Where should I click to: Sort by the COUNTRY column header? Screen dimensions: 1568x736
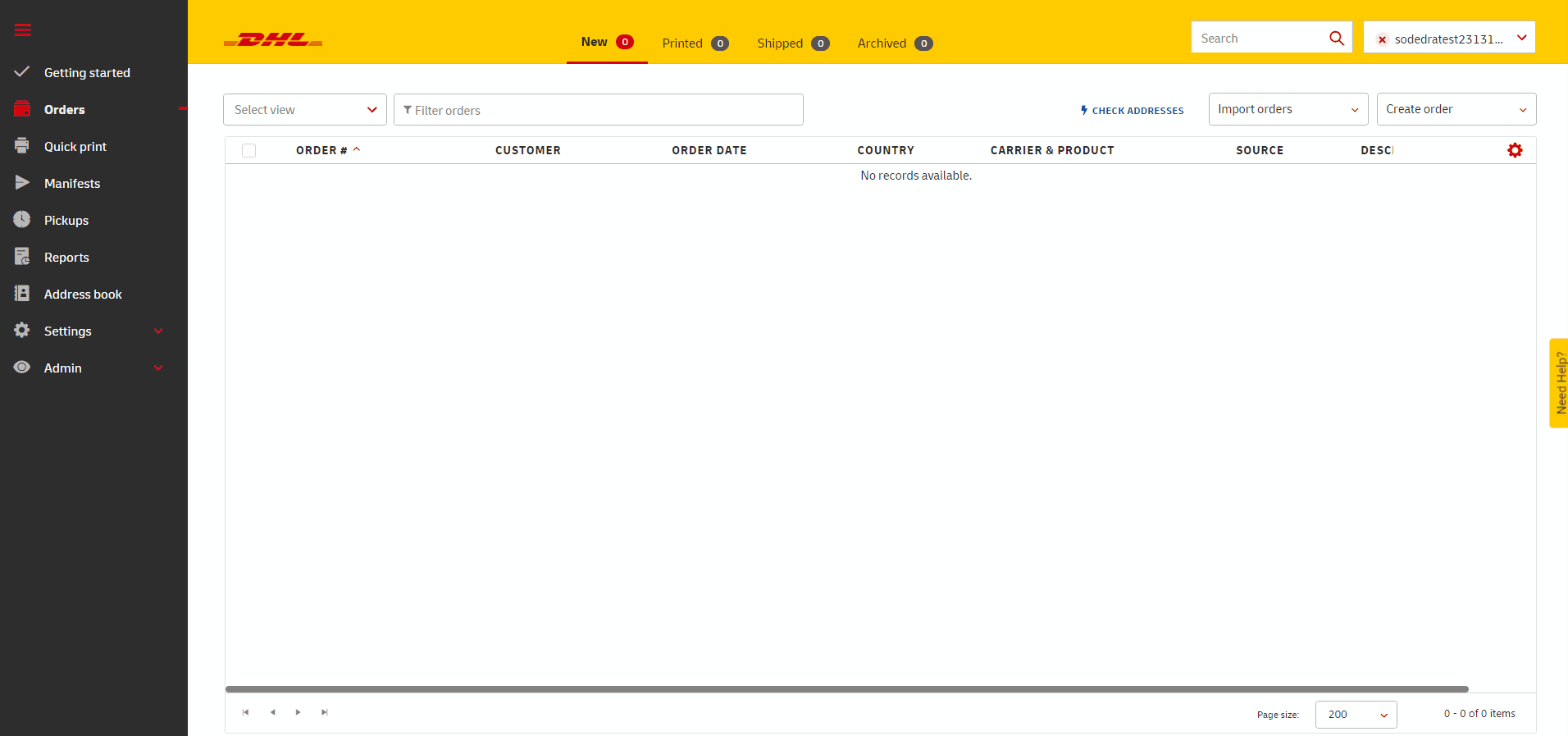[x=886, y=150]
